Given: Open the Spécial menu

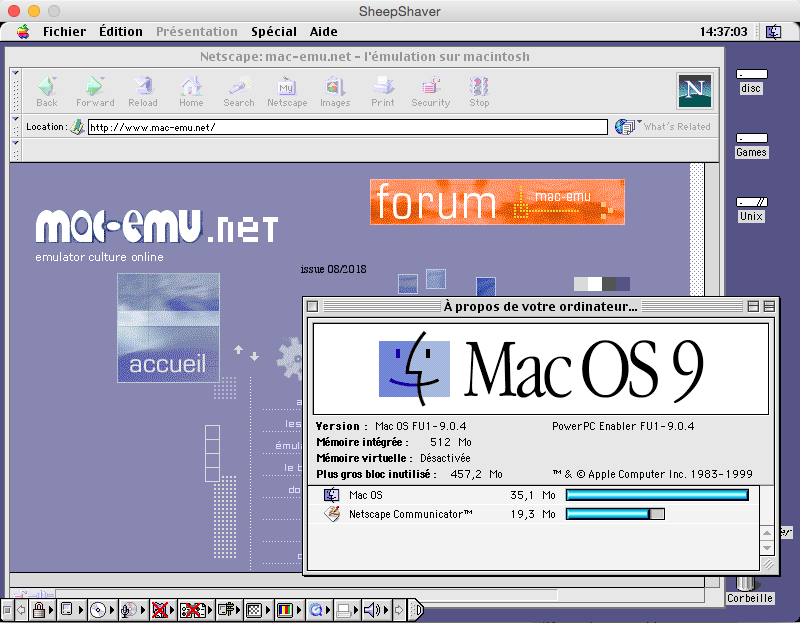Looking at the screenshot, I should (273, 32).
